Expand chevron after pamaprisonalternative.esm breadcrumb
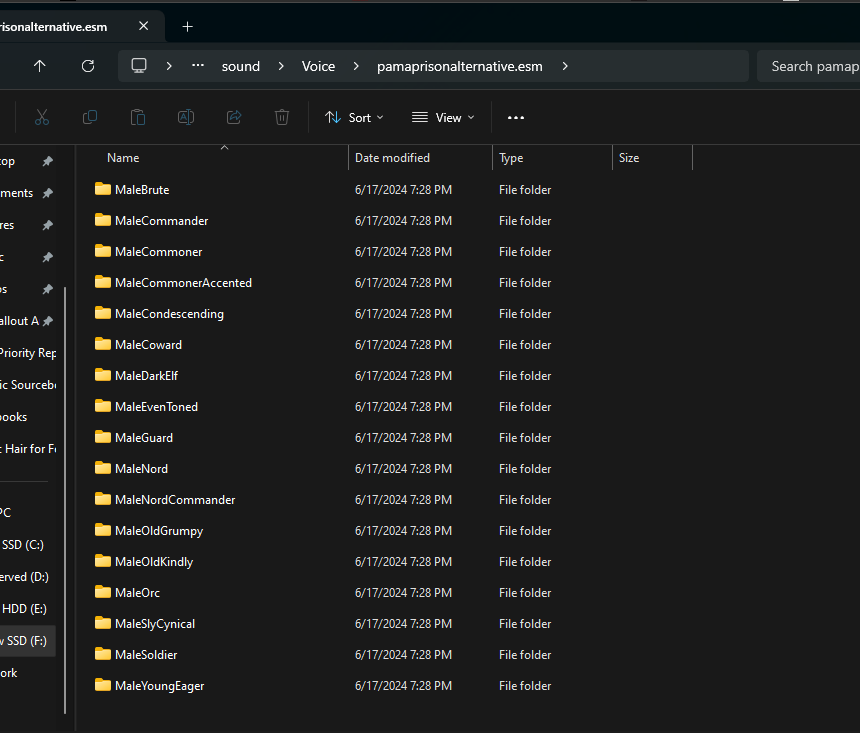Viewport: 860px width, 733px height. pos(565,66)
